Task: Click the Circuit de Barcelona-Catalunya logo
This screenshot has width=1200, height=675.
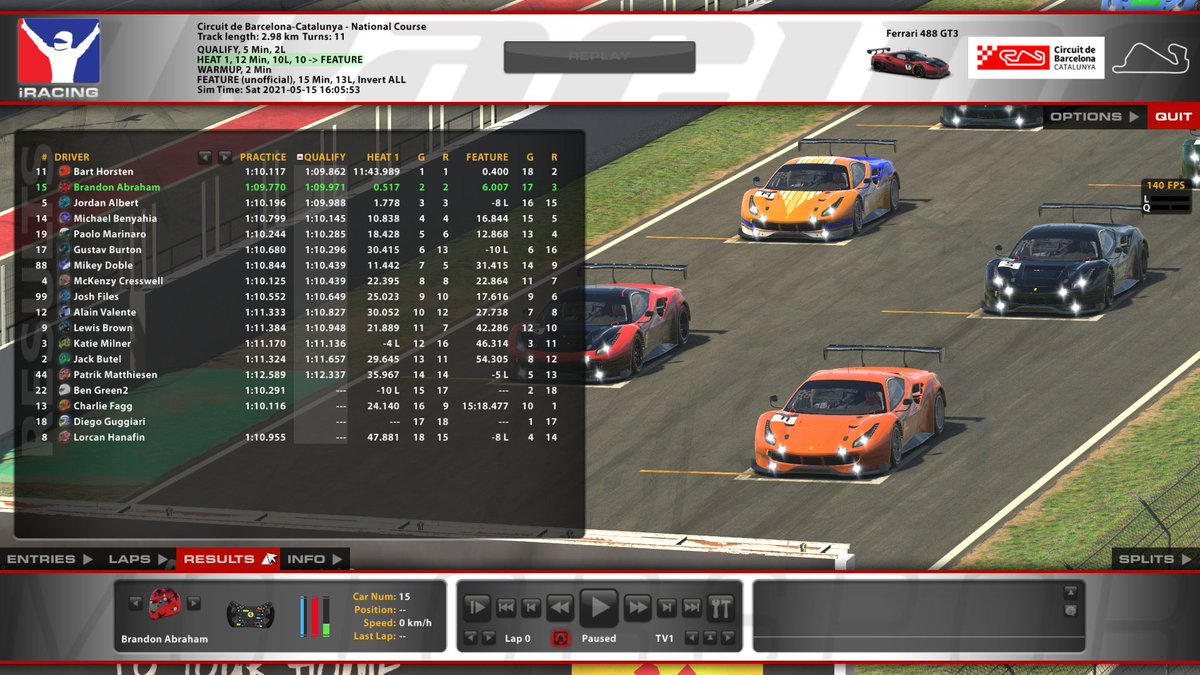Action: (1035, 58)
